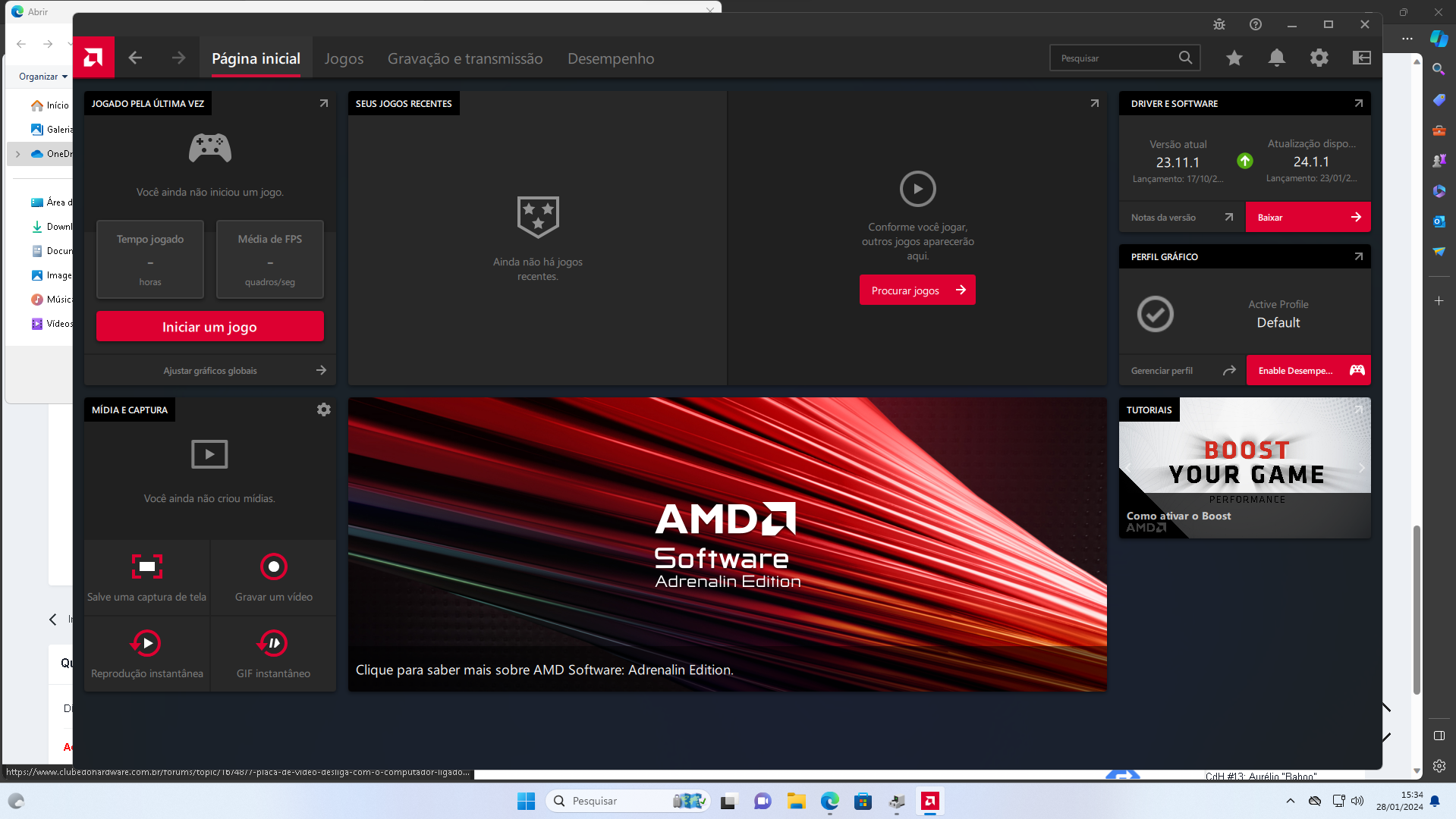The image size is (1456, 819).
Task: Open File Explorer from the taskbar
Action: (796, 801)
